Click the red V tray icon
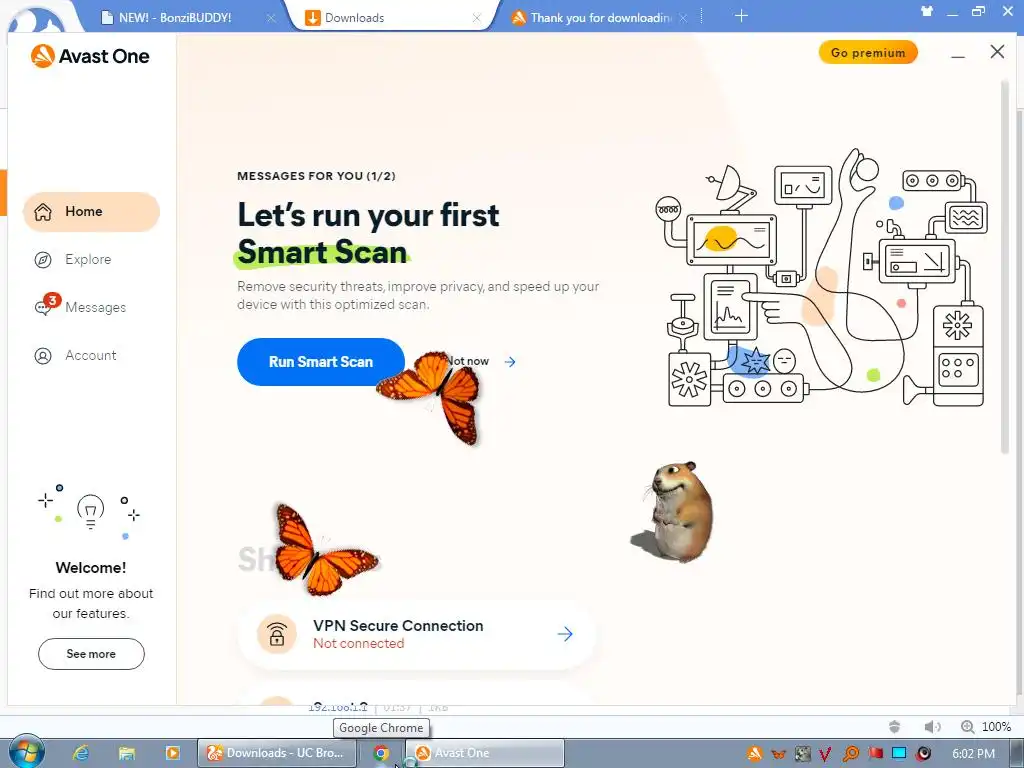Screen dimensions: 1024x768 pyautogui.click(x=825, y=754)
